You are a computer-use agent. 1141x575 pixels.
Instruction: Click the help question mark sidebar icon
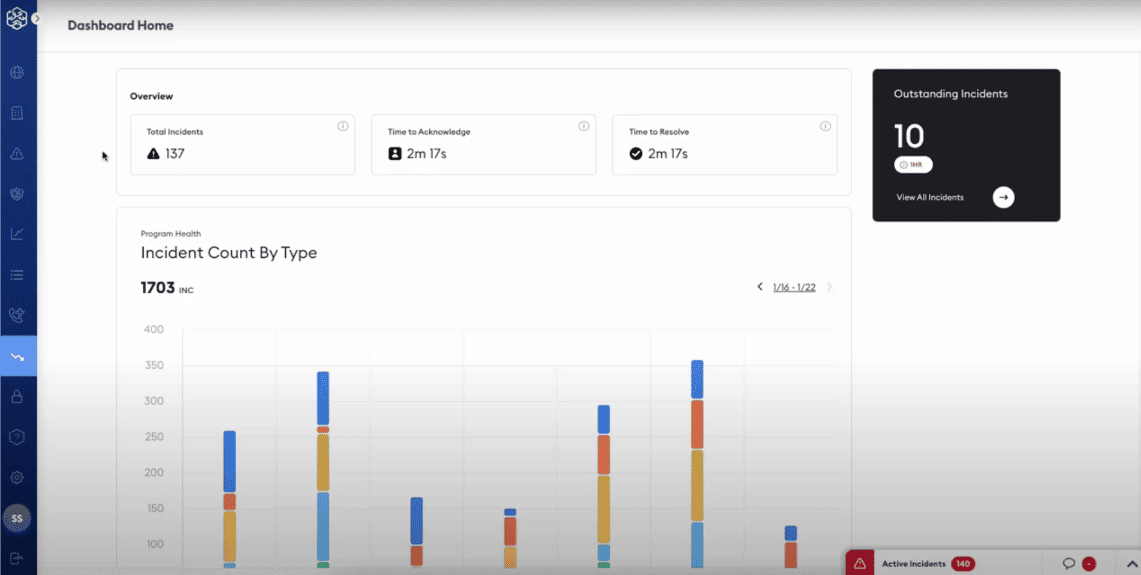coord(17,437)
